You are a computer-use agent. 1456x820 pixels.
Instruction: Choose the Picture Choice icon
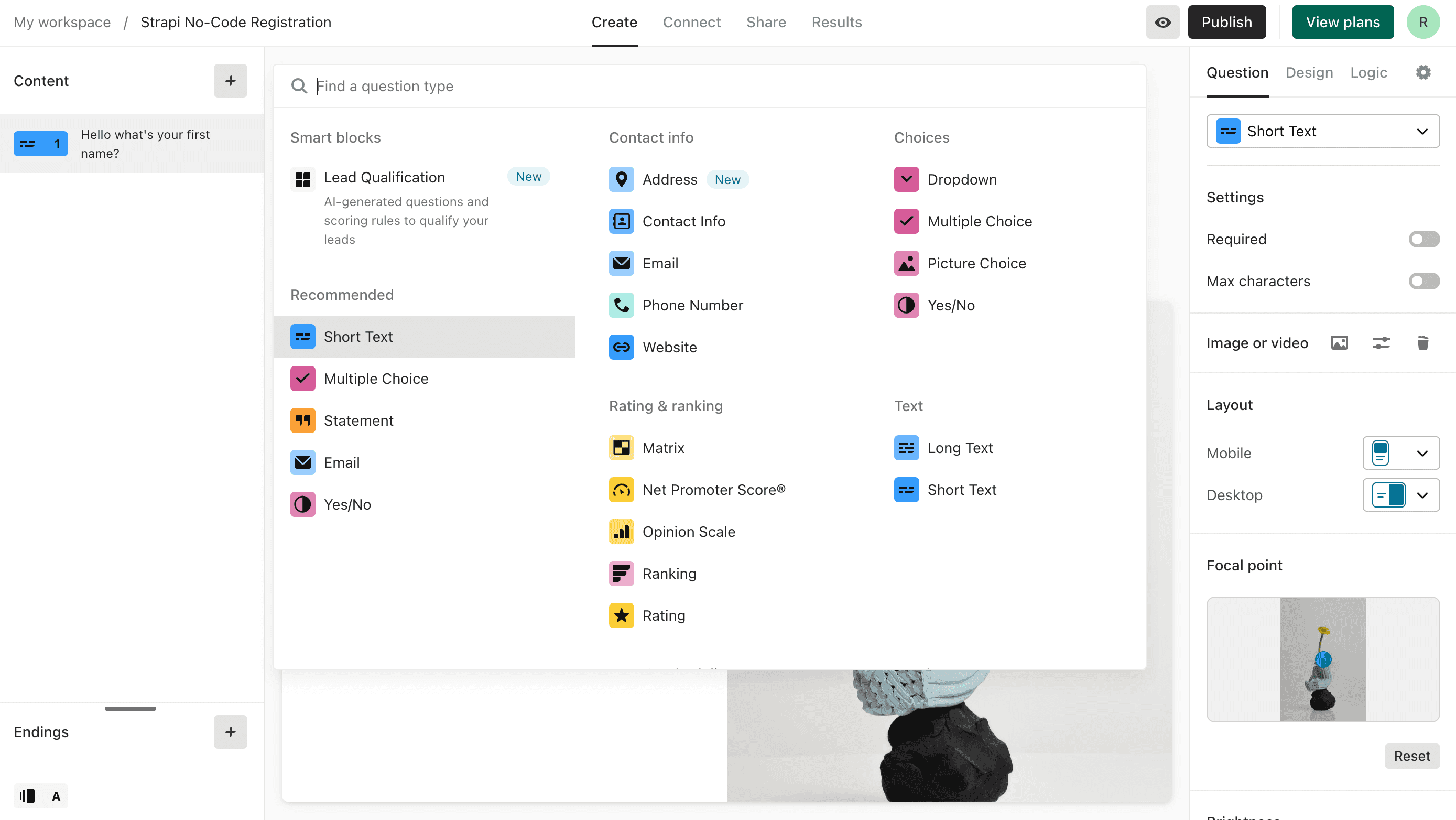[906, 264]
